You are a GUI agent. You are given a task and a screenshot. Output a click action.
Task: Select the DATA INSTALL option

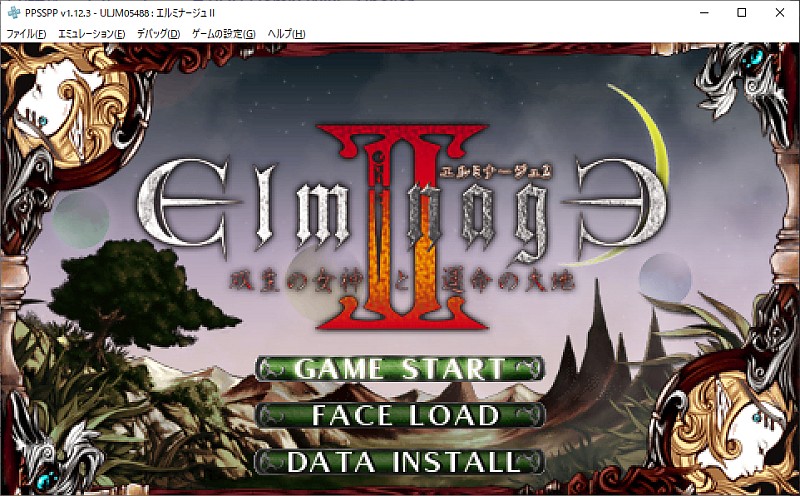pyautogui.click(x=400, y=462)
